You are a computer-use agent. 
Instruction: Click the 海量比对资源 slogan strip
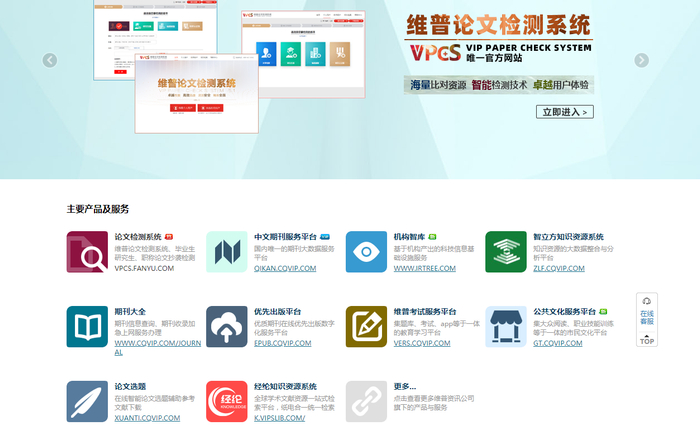click(499, 85)
